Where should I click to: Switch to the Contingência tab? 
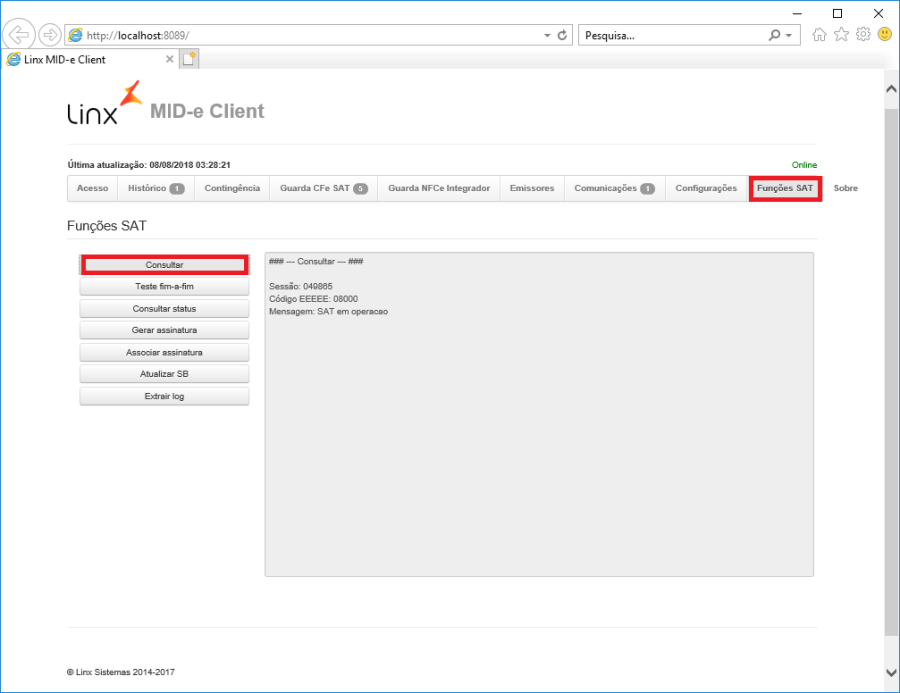232,188
